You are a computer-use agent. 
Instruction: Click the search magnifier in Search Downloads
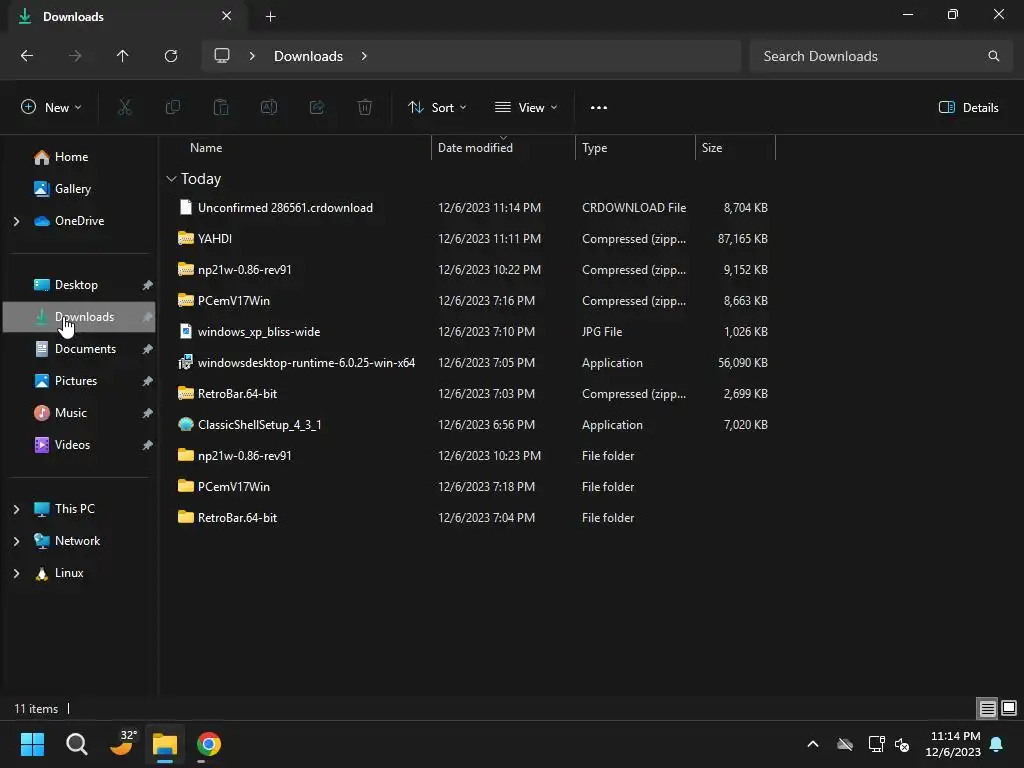click(x=993, y=56)
